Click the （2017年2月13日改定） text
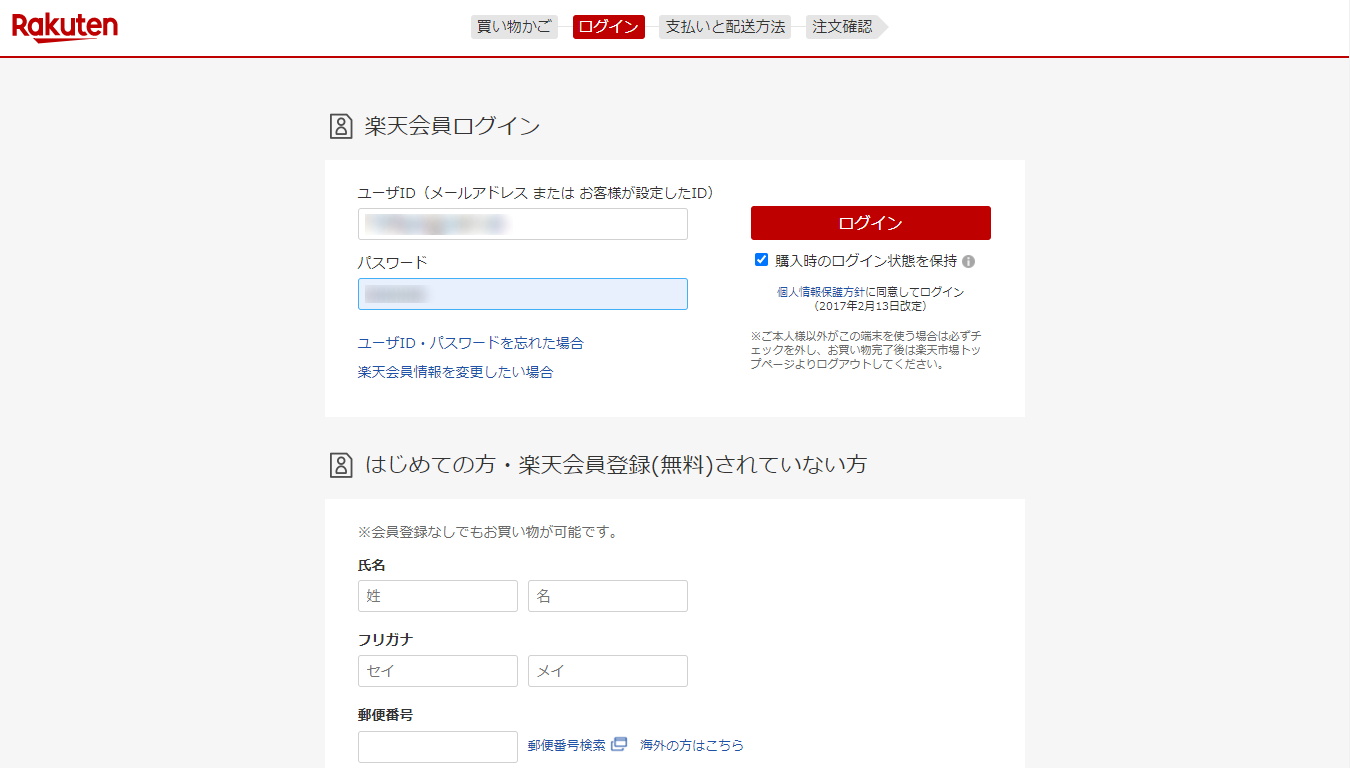The width and height of the screenshot is (1350, 768). [870, 306]
